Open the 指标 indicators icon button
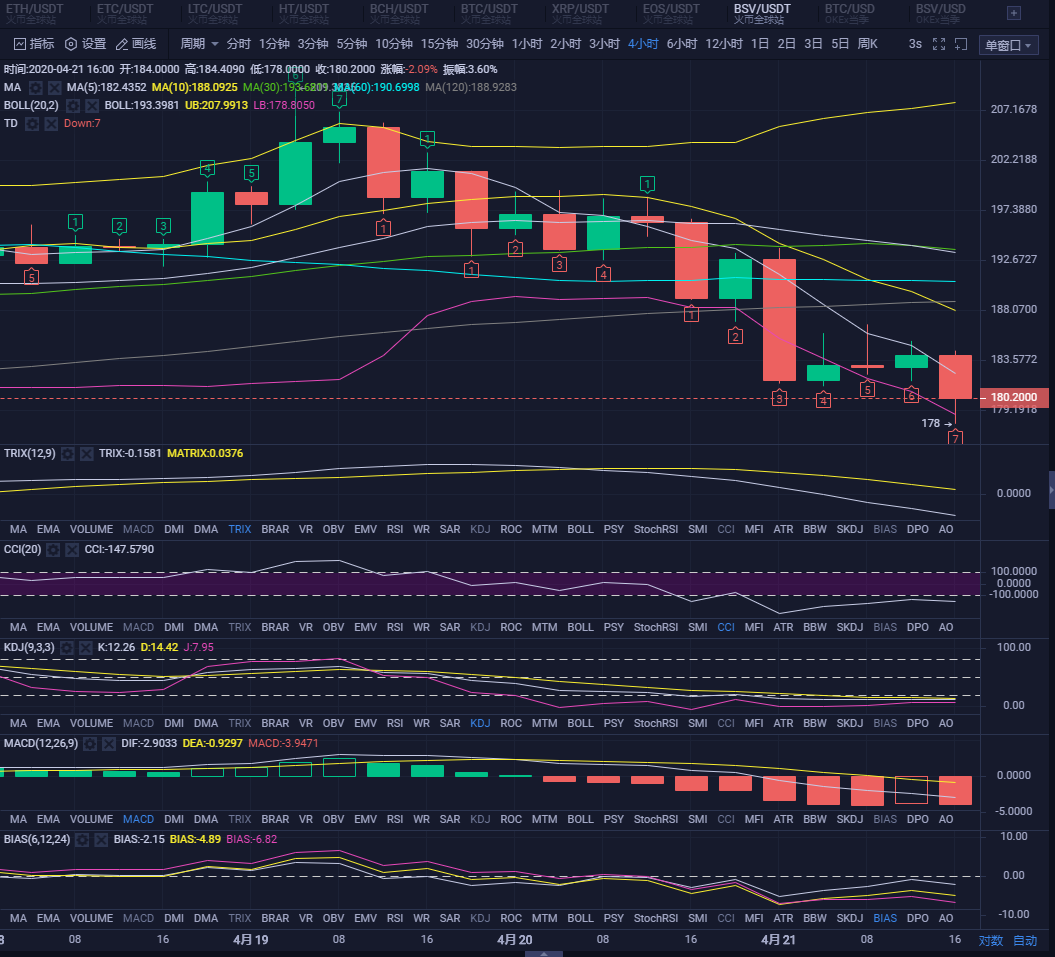 tap(34, 44)
